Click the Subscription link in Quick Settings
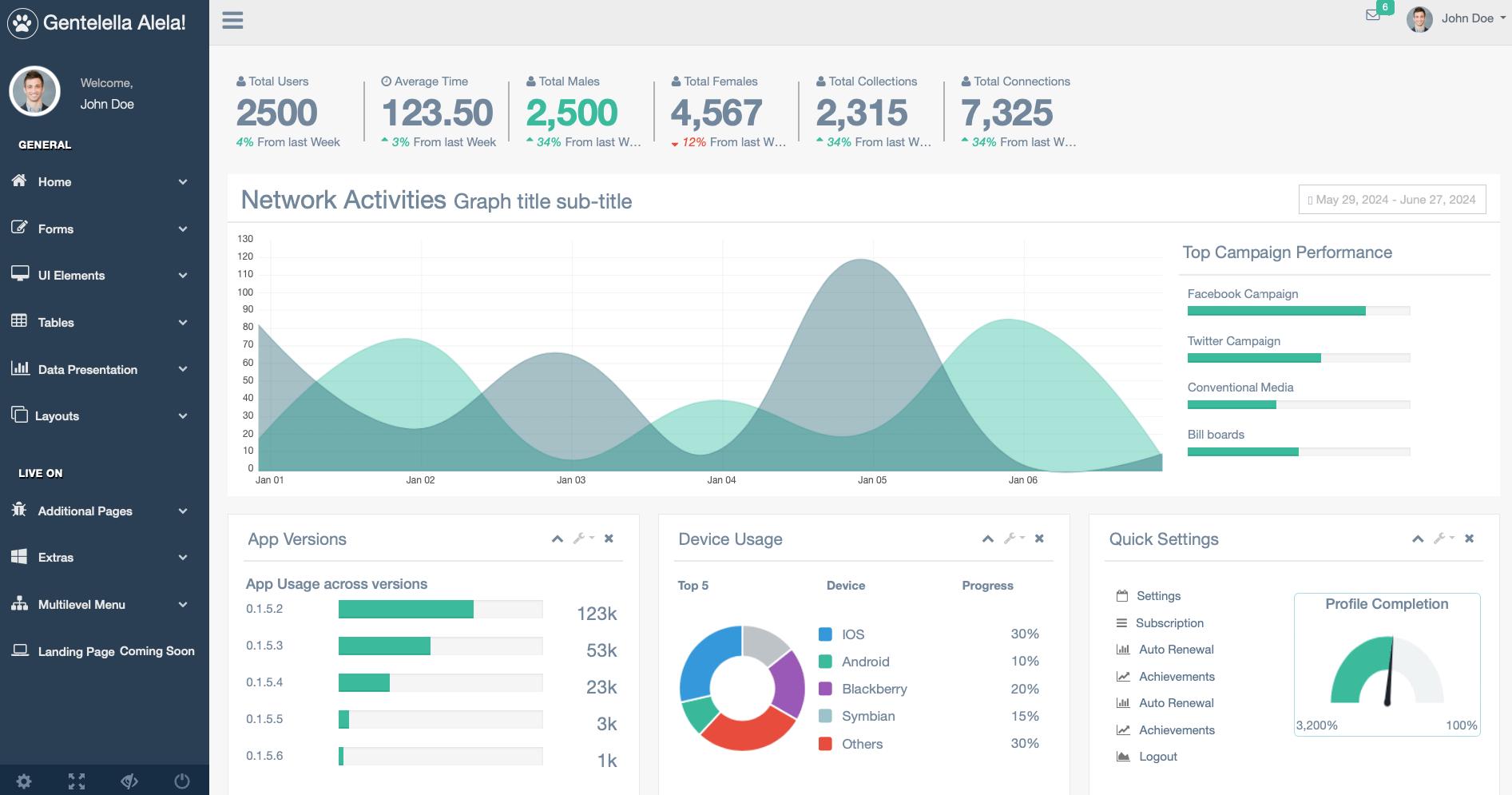Screen dimensions: 1512x795 (1169, 623)
